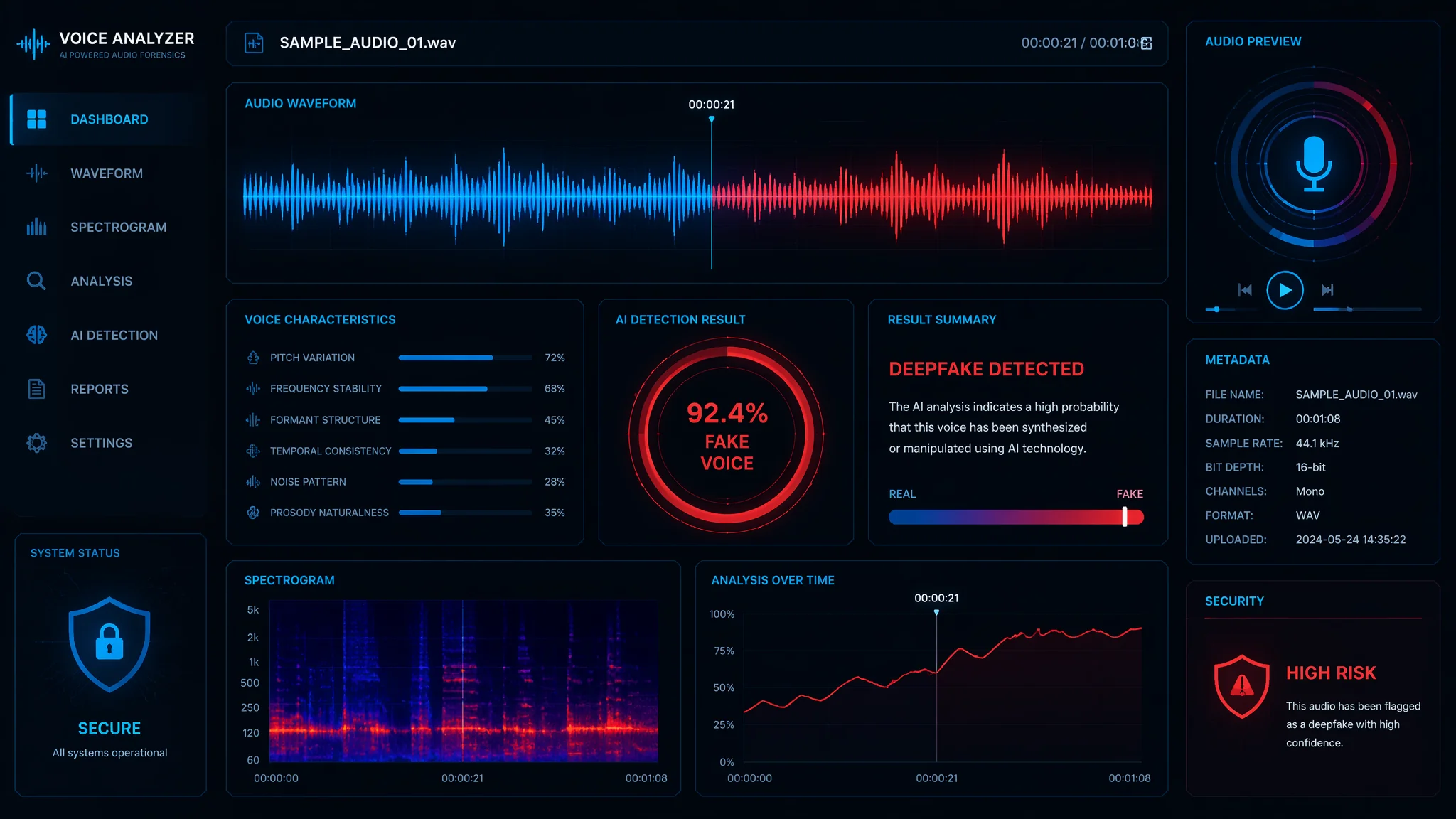Open the Settings gear icon
Screen dimensions: 1456x819
coord(36,443)
